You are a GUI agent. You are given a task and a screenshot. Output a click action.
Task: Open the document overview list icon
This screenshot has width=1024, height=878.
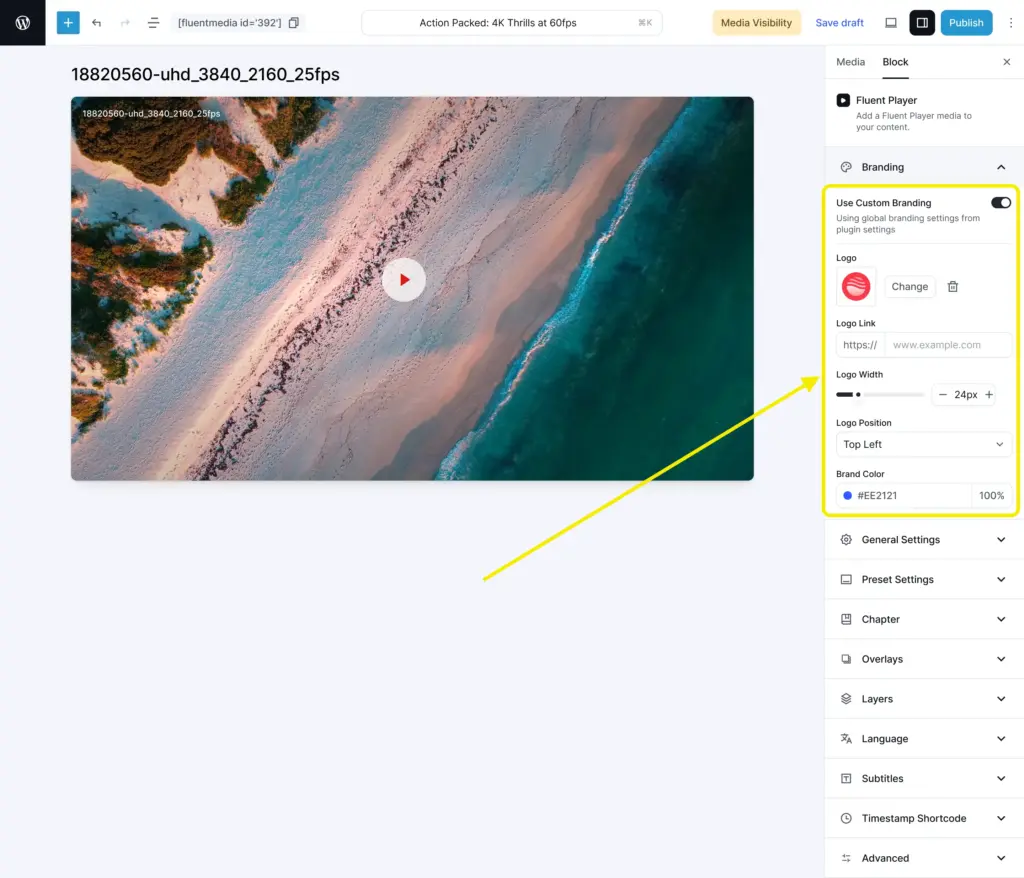[153, 22]
